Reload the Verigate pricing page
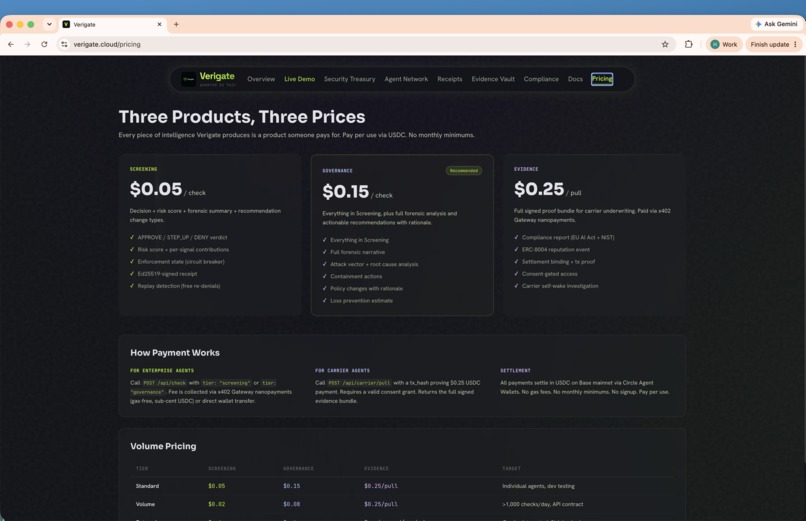The width and height of the screenshot is (806, 521). point(44,44)
